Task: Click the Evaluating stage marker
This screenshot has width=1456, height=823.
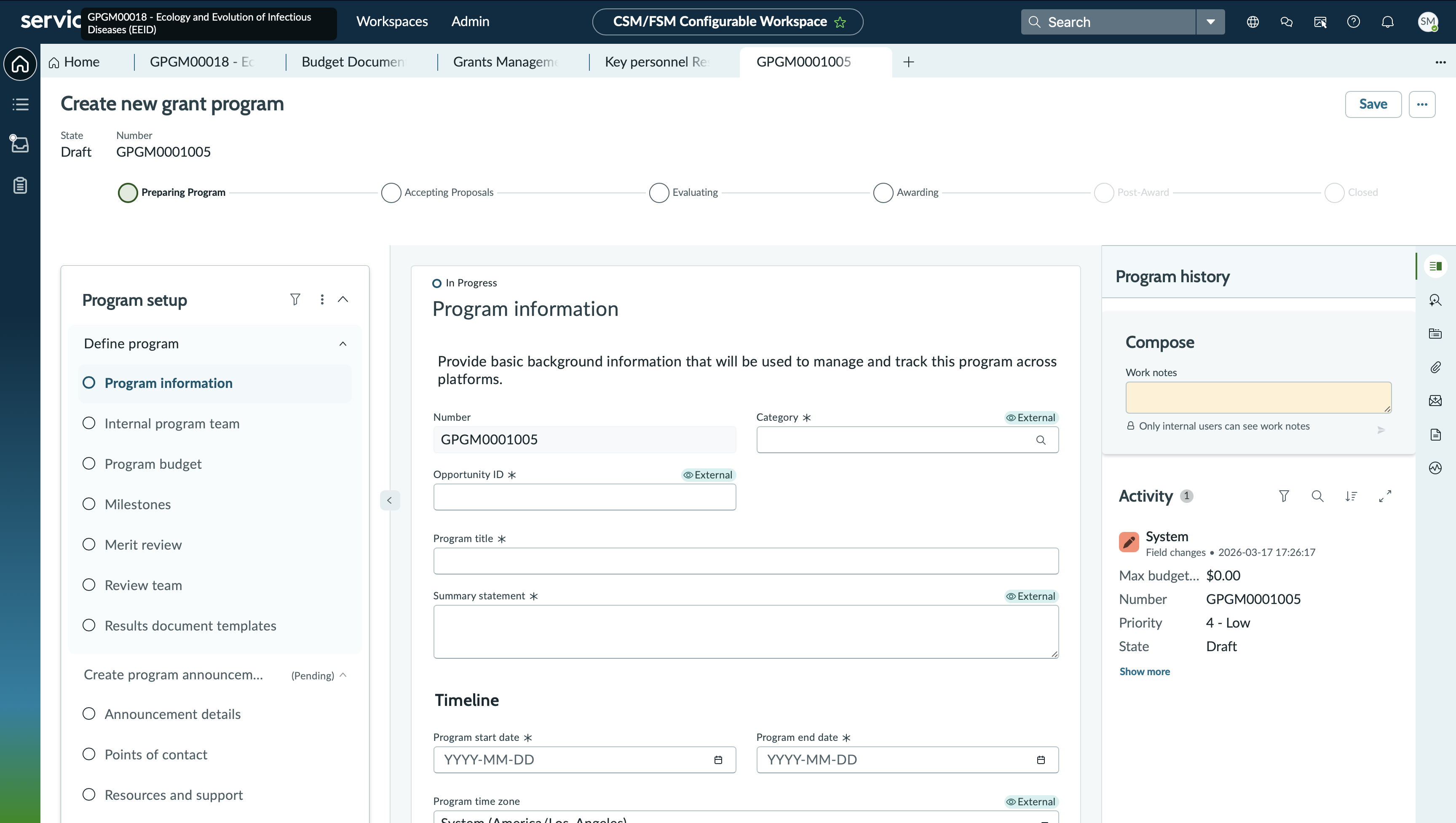Action: (659, 193)
